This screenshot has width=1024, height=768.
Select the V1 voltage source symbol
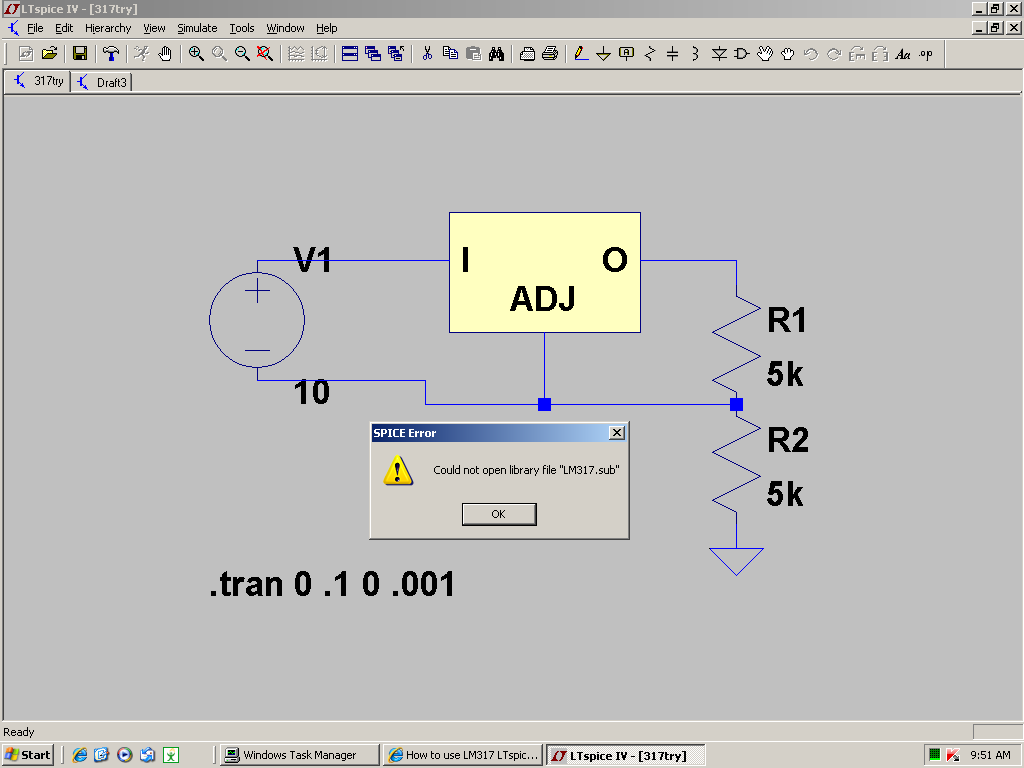257,320
